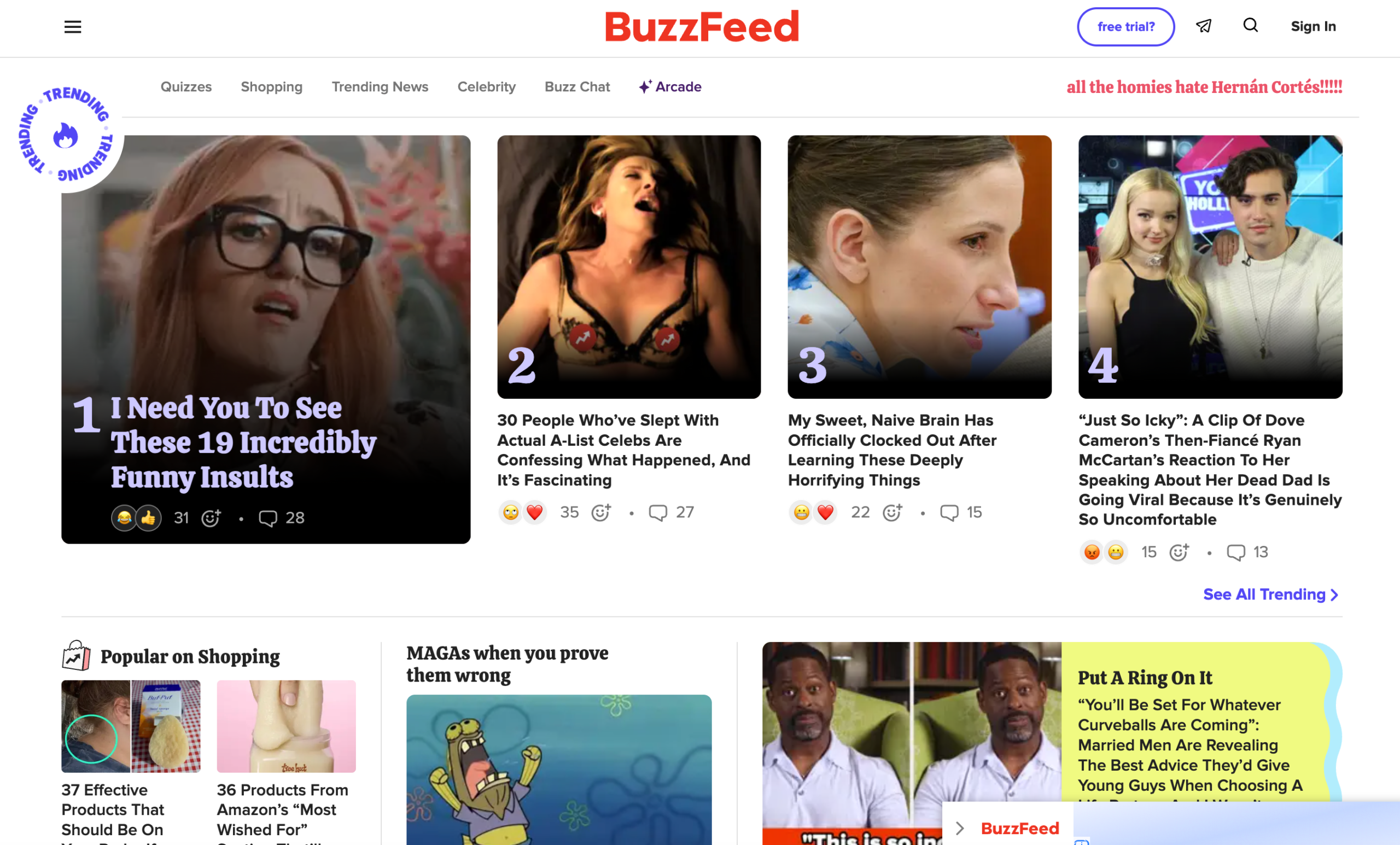1400x845 pixels.
Task: Open the Hernán Cortés red headline link
Action: point(1204,87)
